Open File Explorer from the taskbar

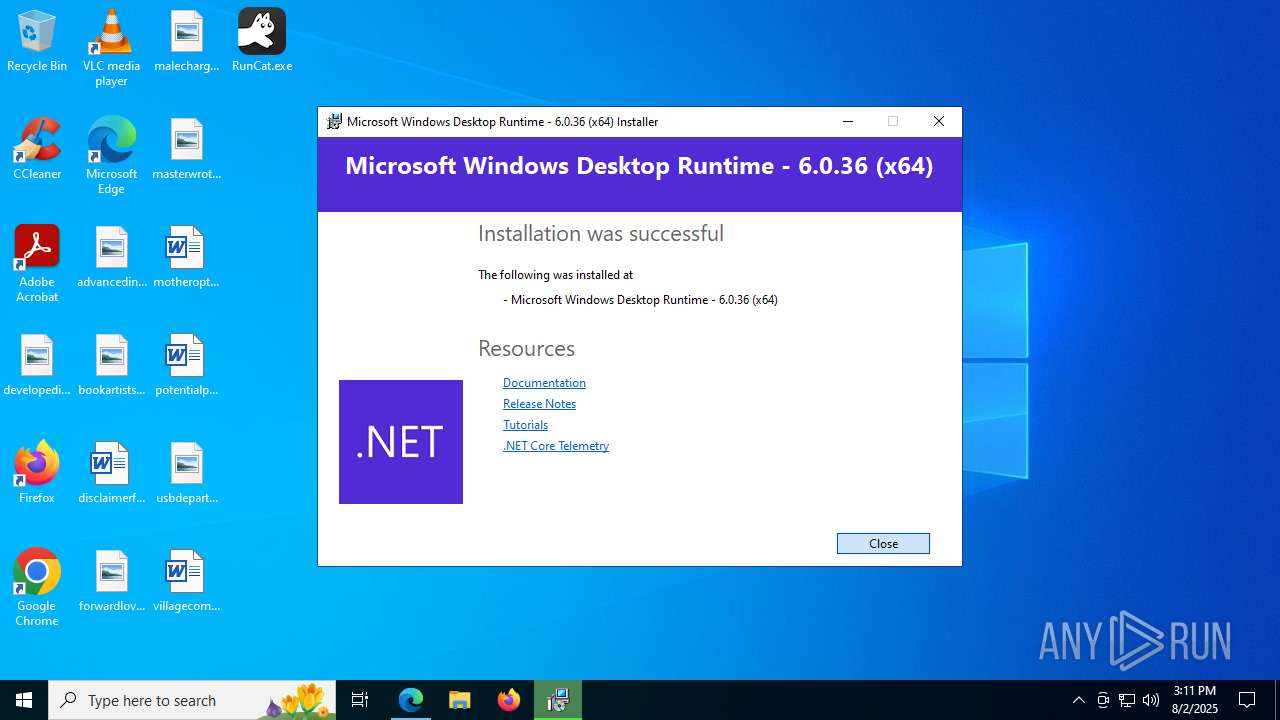[x=459, y=700]
